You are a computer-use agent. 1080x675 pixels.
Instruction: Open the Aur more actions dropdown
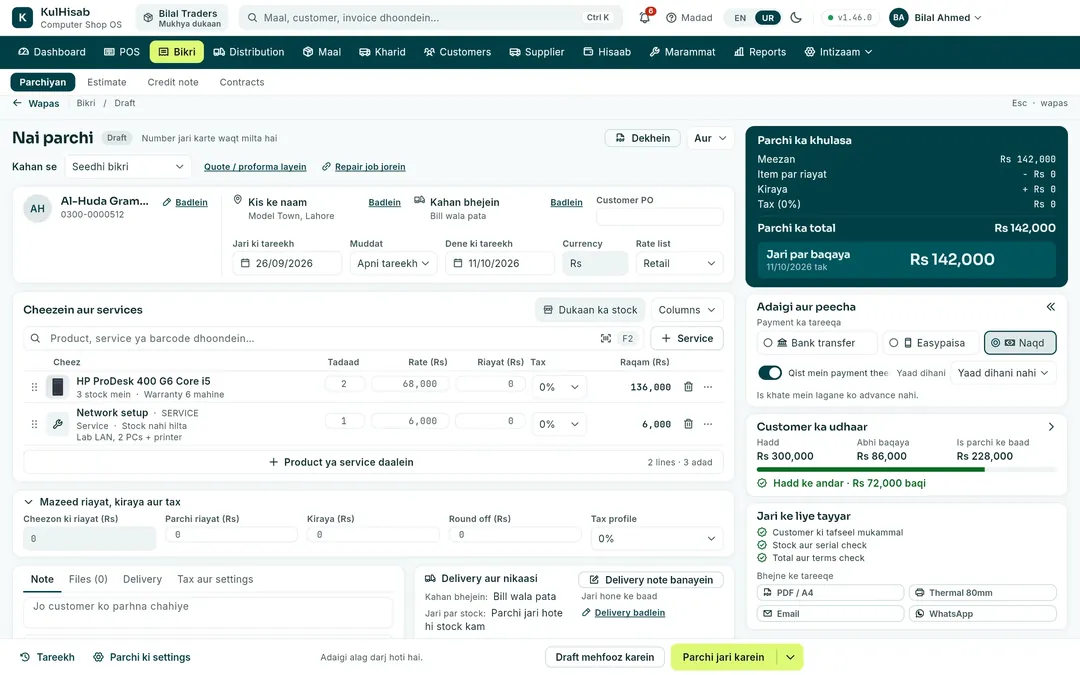tap(710, 138)
